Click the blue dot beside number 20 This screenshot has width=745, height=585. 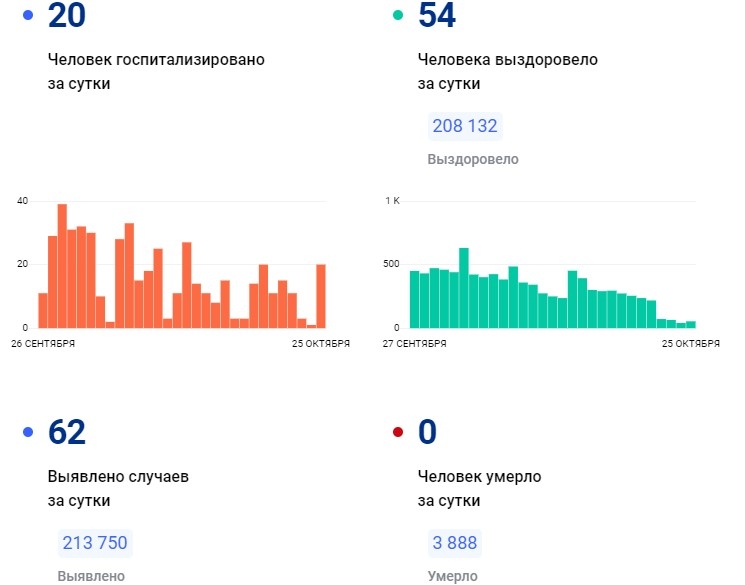(x=27, y=16)
